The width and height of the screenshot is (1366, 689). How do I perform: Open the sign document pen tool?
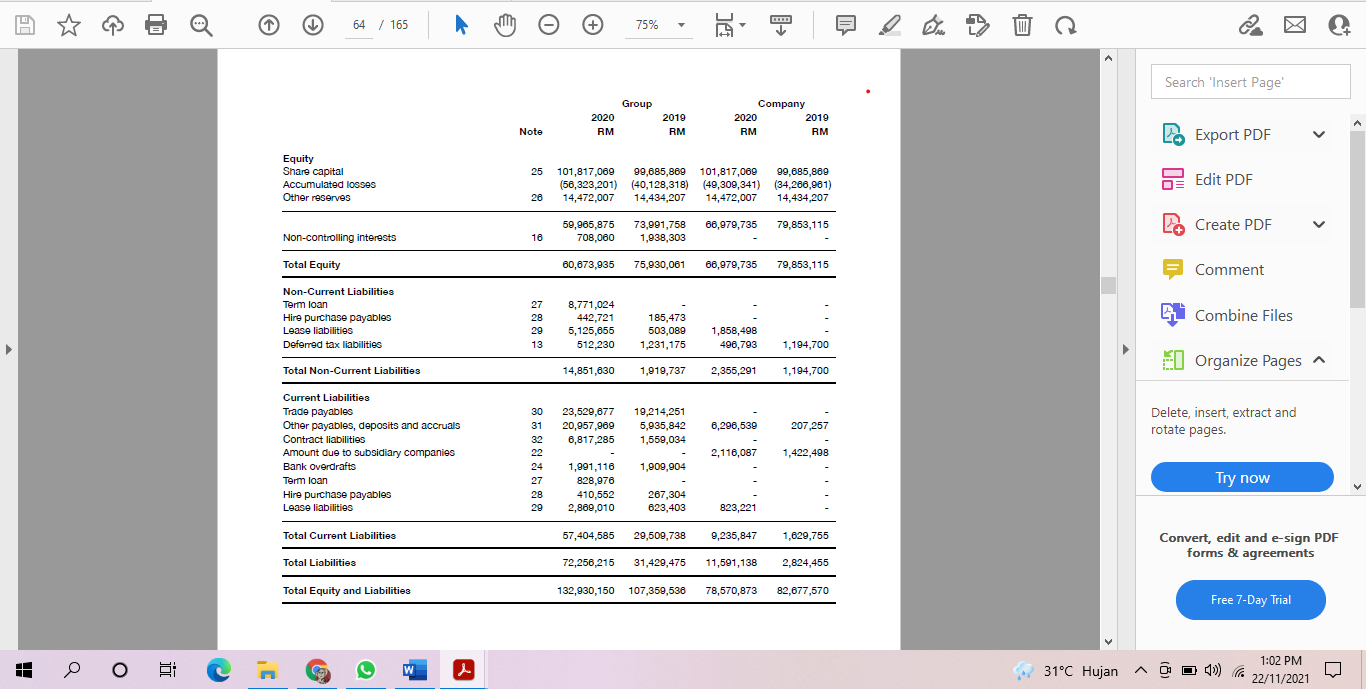[x=934, y=25]
